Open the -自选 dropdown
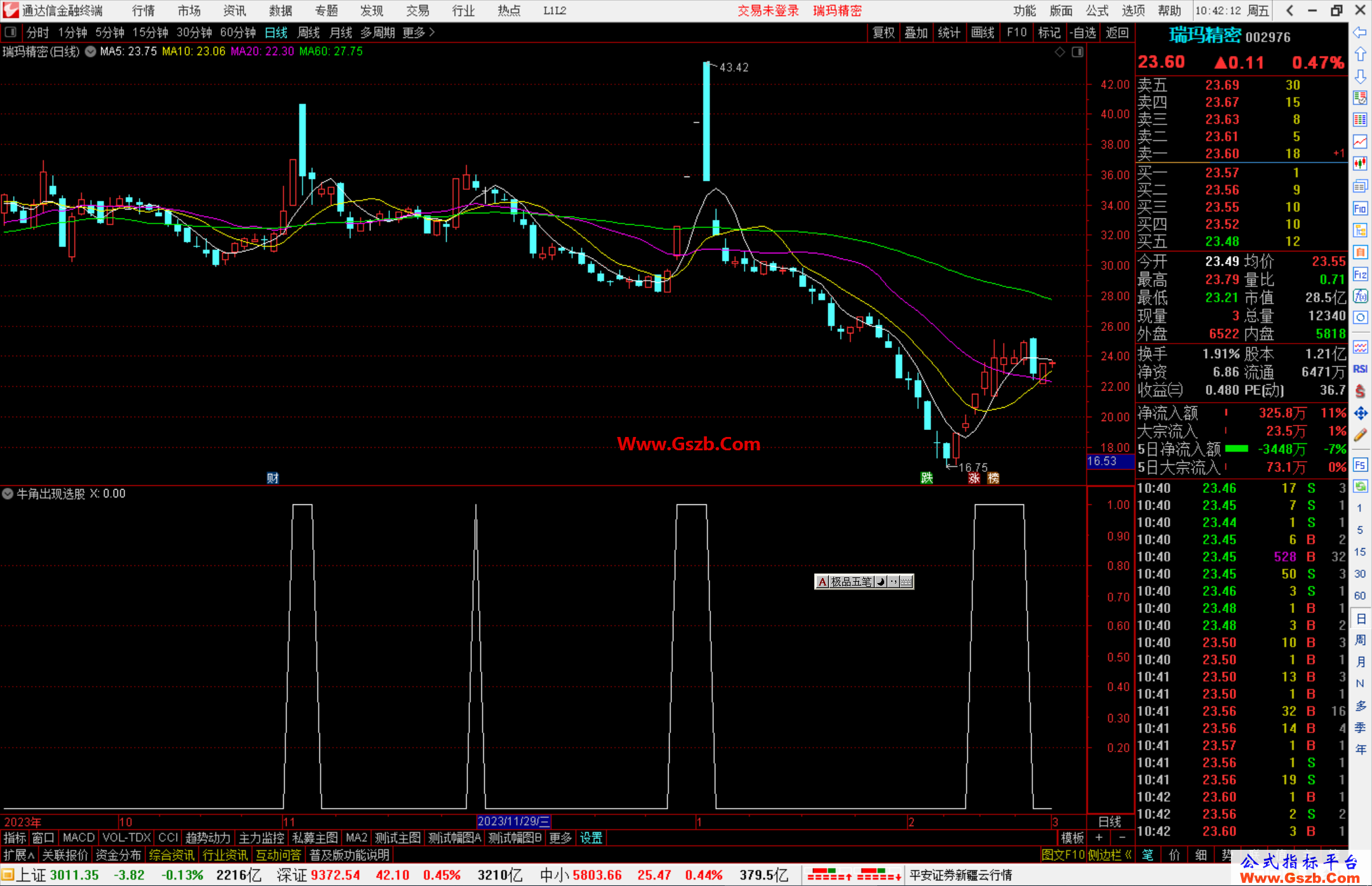 pos(1083,32)
